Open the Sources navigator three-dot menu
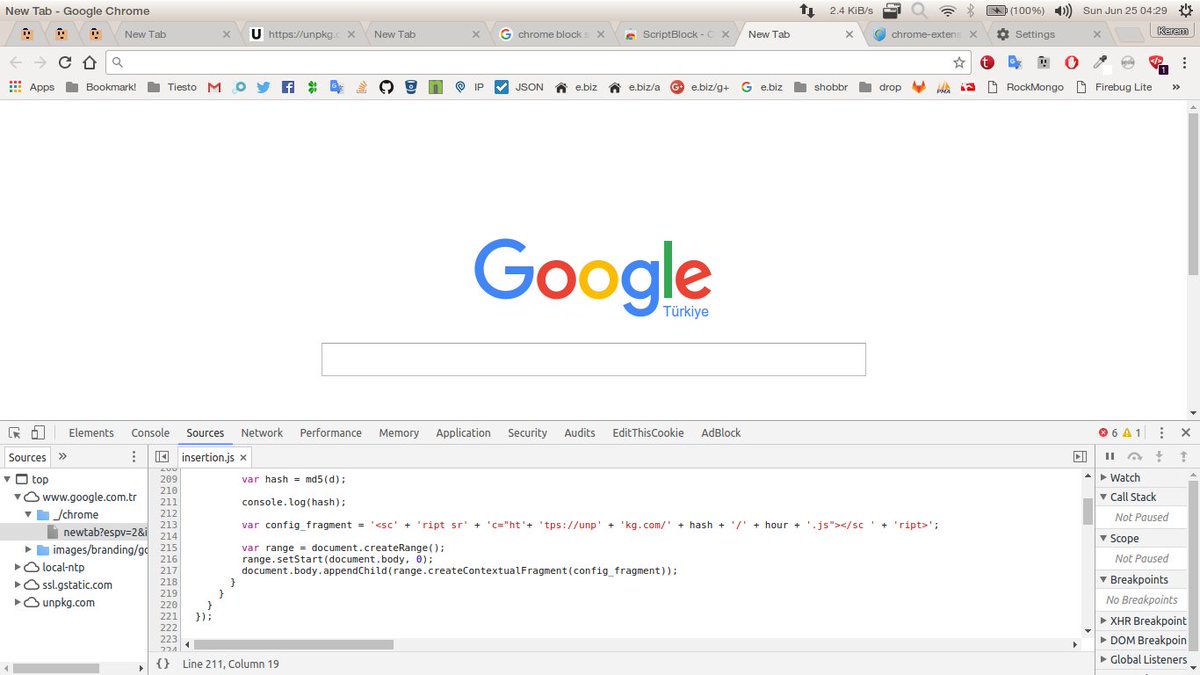1200x675 pixels. click(134, 457)
